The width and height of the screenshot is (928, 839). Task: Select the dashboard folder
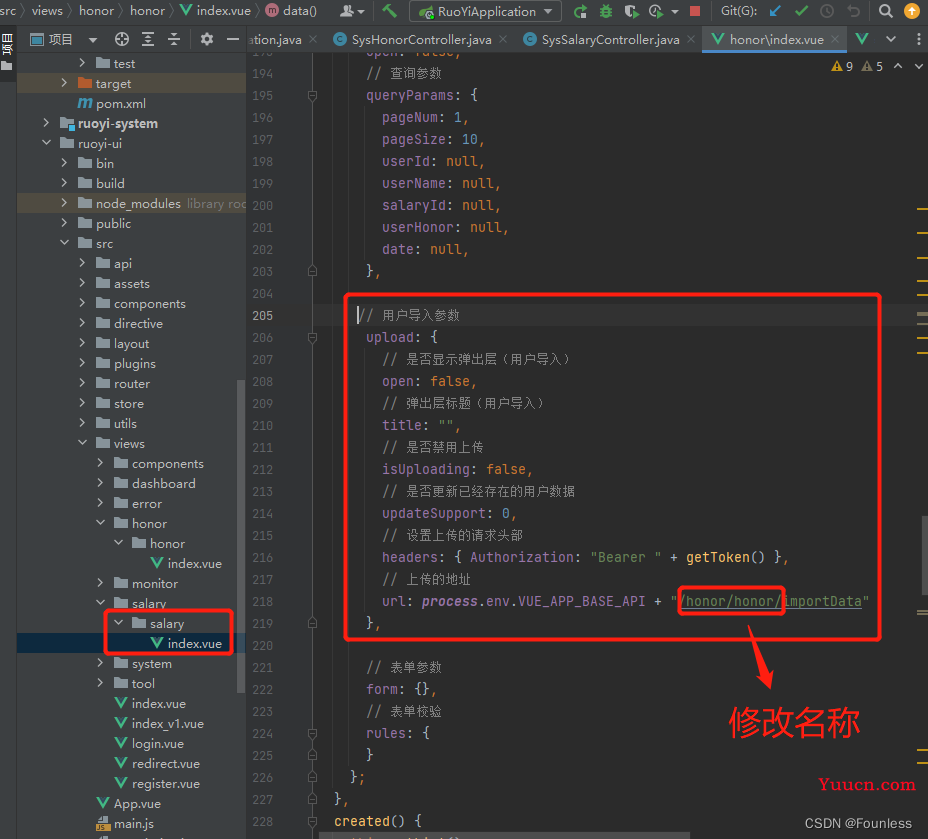pos(163,483)
